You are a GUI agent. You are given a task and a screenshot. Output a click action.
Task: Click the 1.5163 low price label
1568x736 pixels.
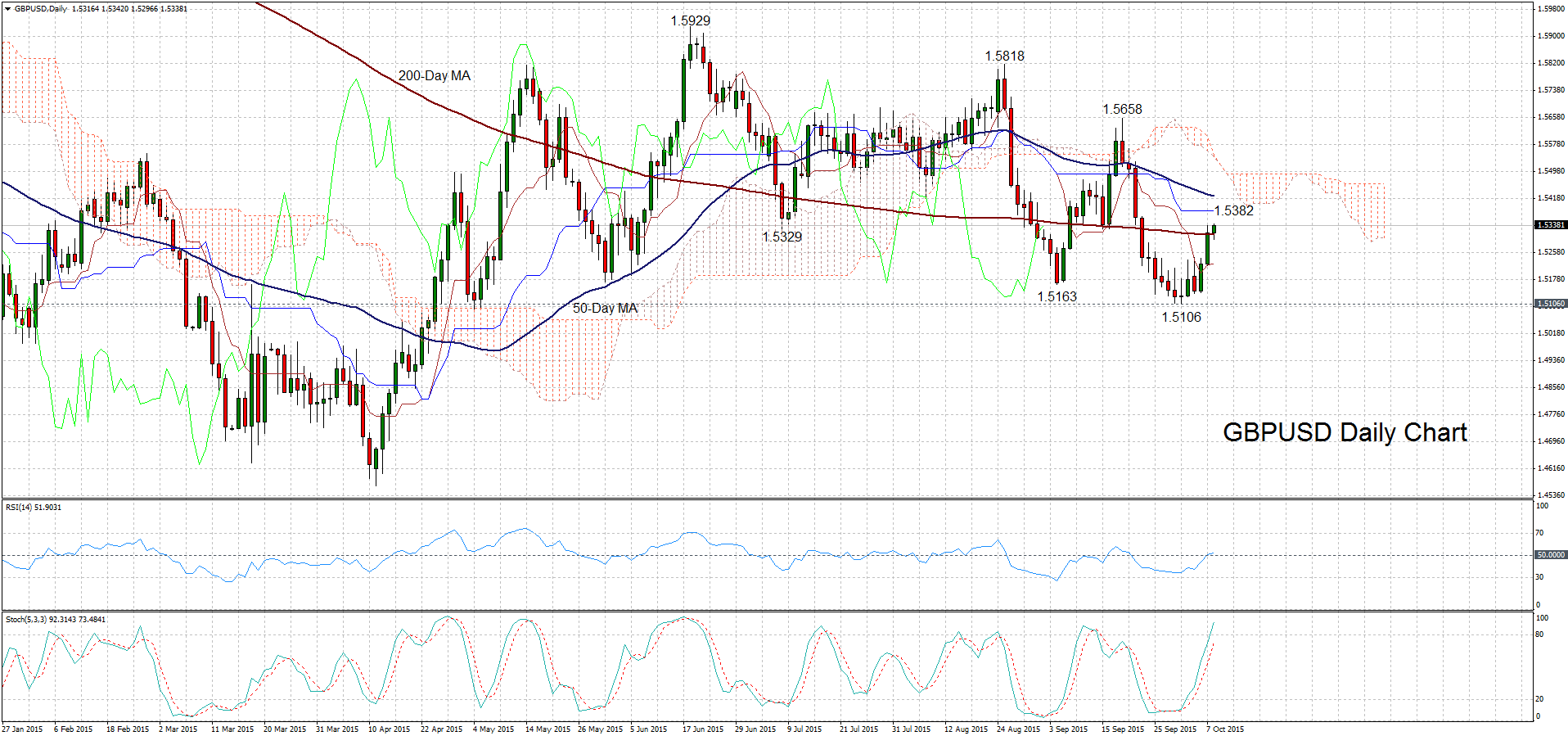coord(1057,297)
